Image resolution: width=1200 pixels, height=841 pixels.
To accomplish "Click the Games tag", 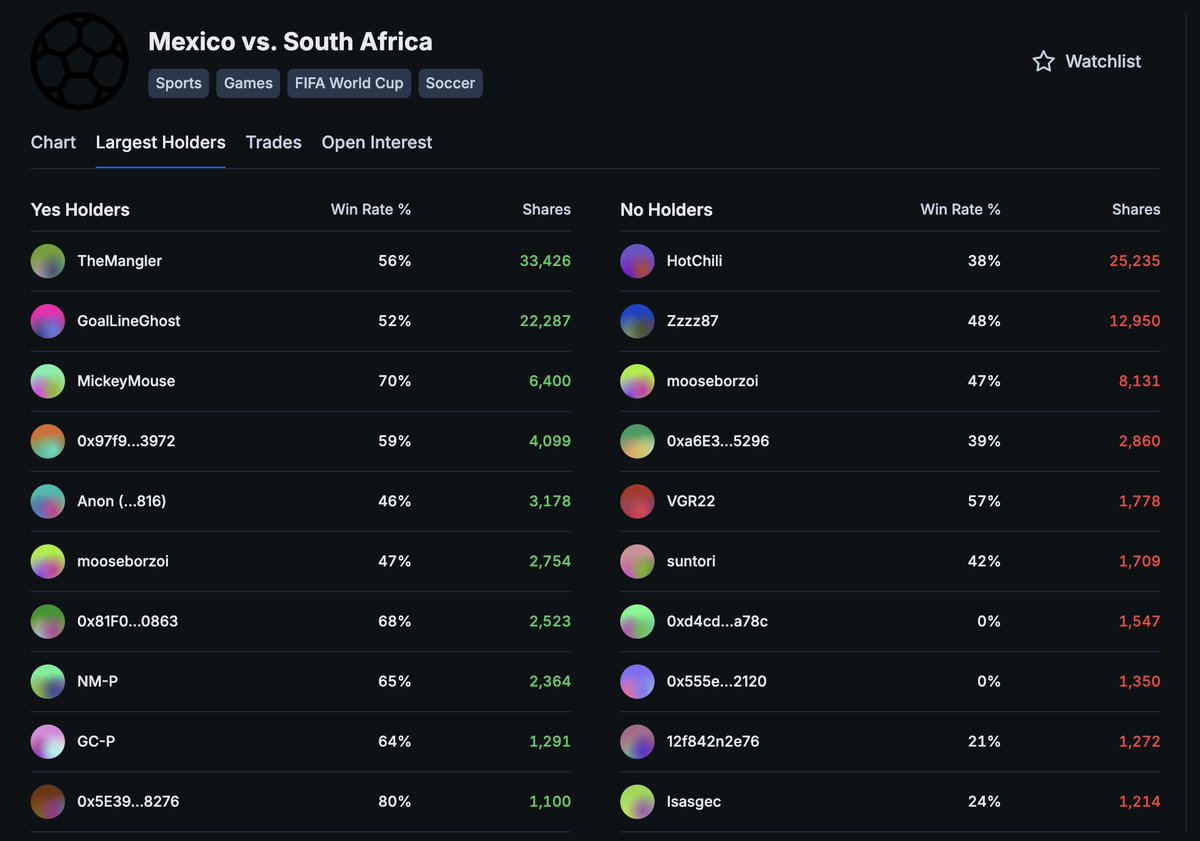I will tap(248, 83).
